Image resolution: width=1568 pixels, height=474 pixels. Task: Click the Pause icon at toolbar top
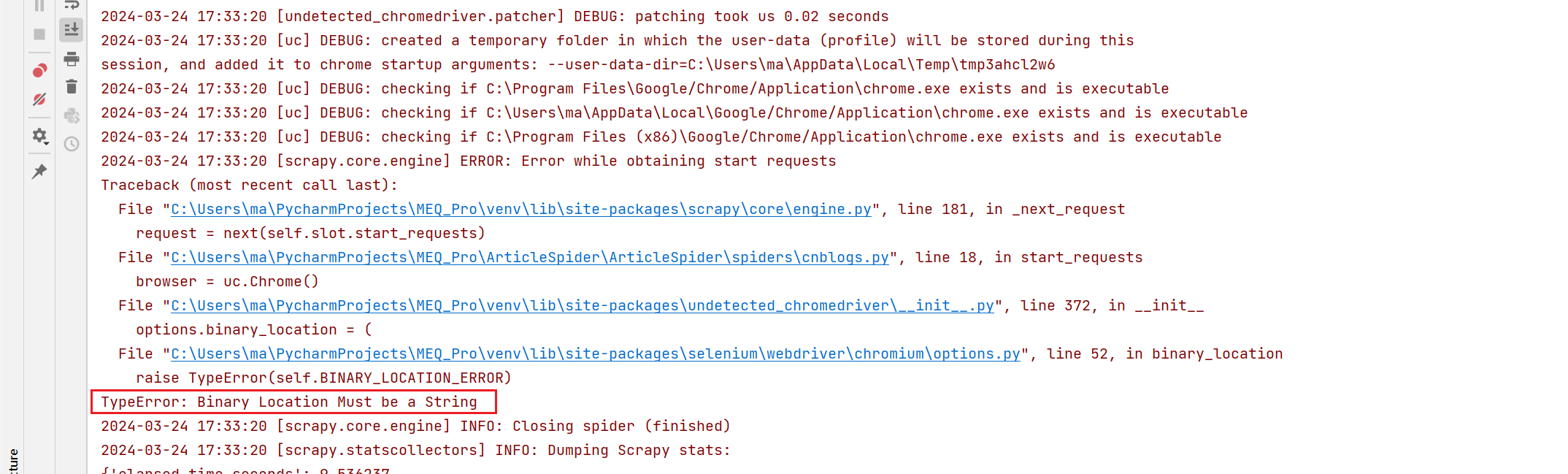point(39,6)
